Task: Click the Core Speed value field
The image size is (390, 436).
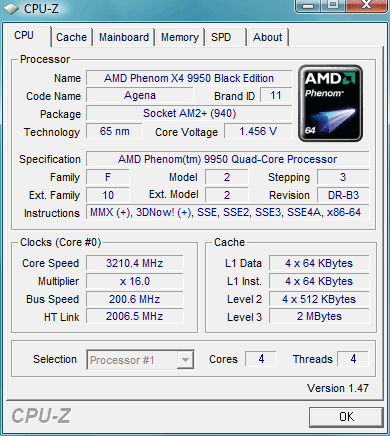Action: click(135, 263)
